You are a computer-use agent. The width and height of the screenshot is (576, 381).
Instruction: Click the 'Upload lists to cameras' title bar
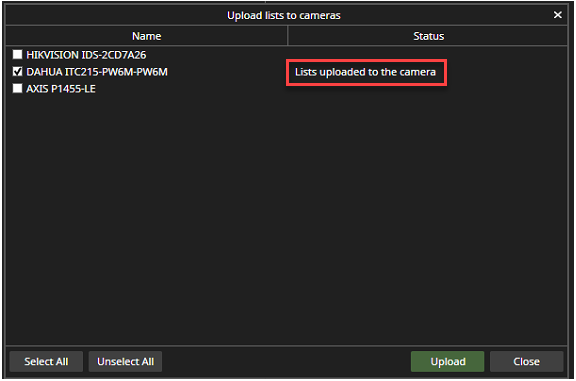pos(284,15)
